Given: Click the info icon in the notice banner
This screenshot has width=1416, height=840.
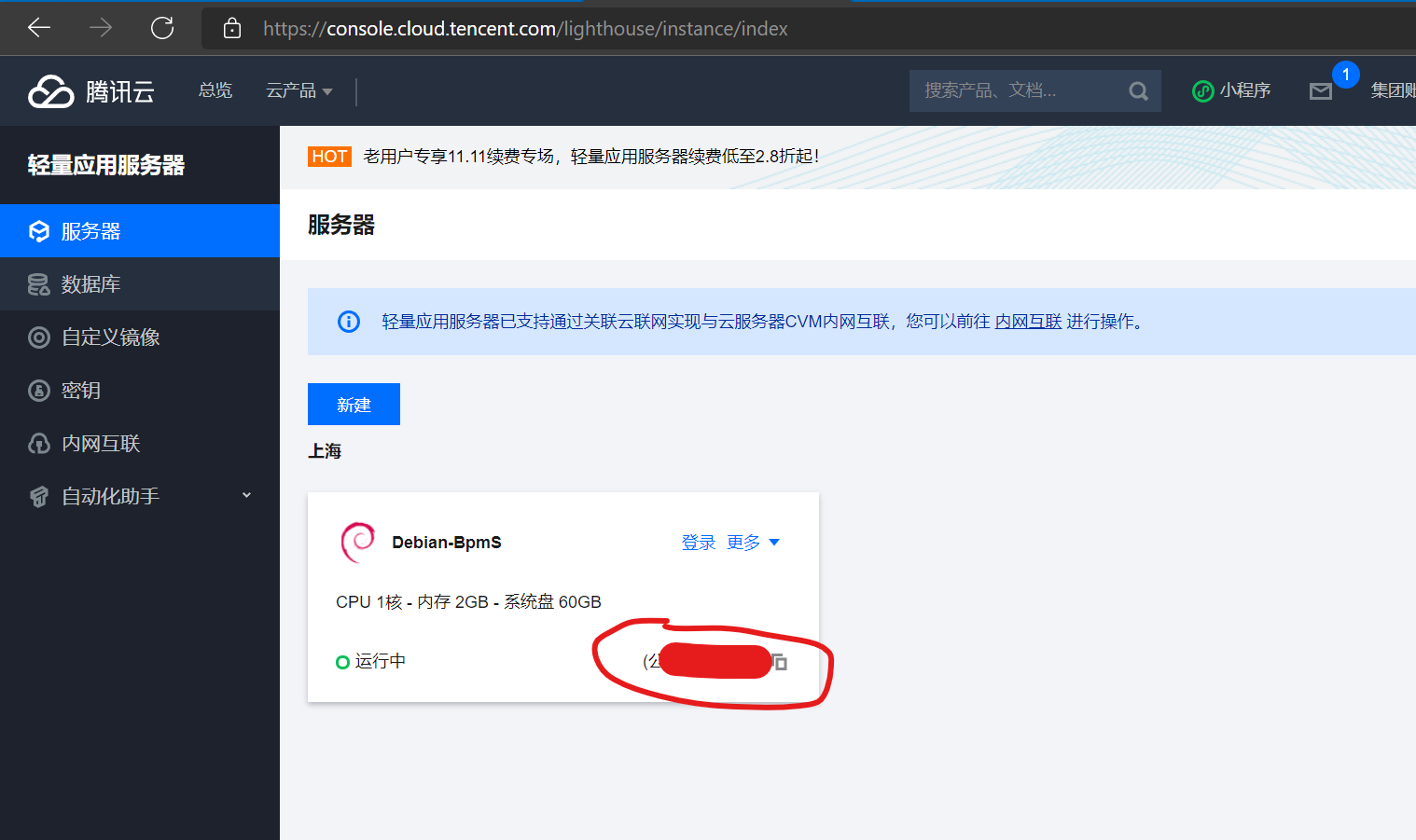Looking at the screenshot, I should (x=348, y=321).
